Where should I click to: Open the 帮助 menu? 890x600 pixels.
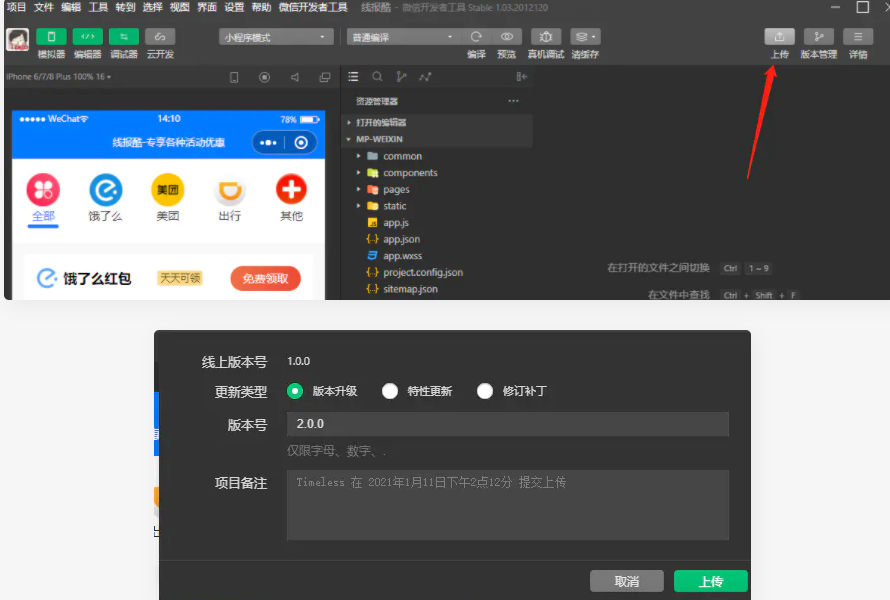(x=261, y=7)
